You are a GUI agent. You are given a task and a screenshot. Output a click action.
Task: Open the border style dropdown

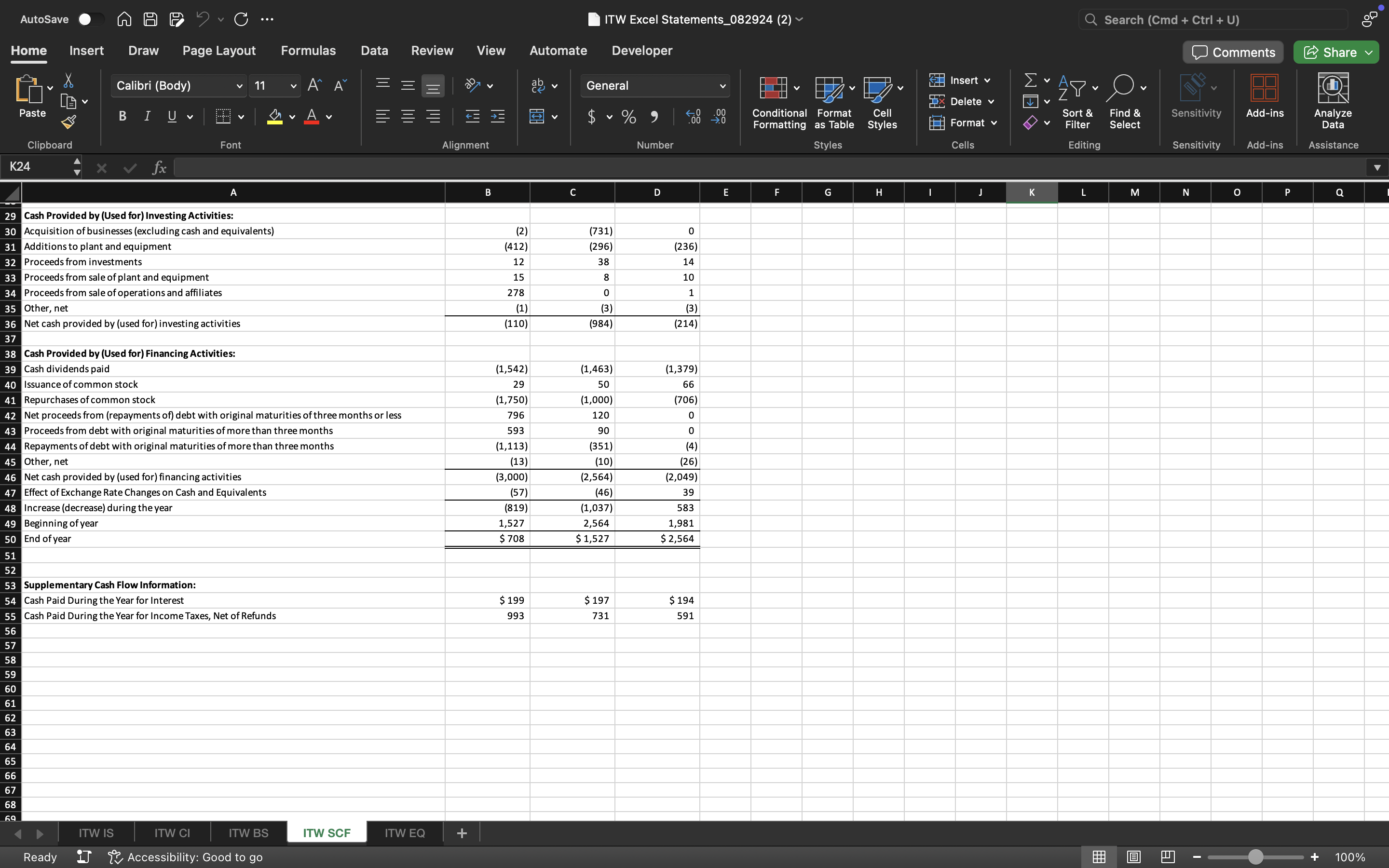point(241,117)
